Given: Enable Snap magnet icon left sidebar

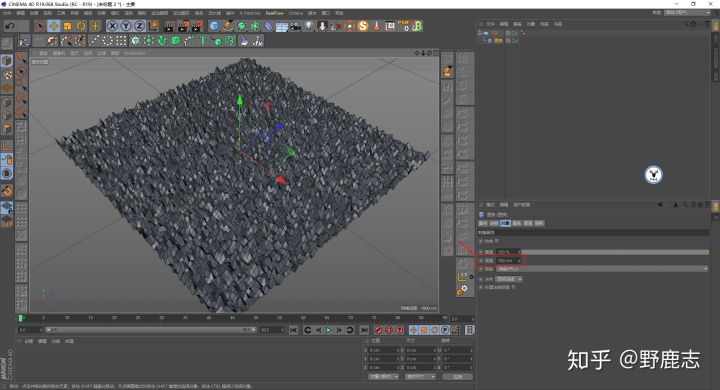Looking at the screenshot, I should (6, 191).
